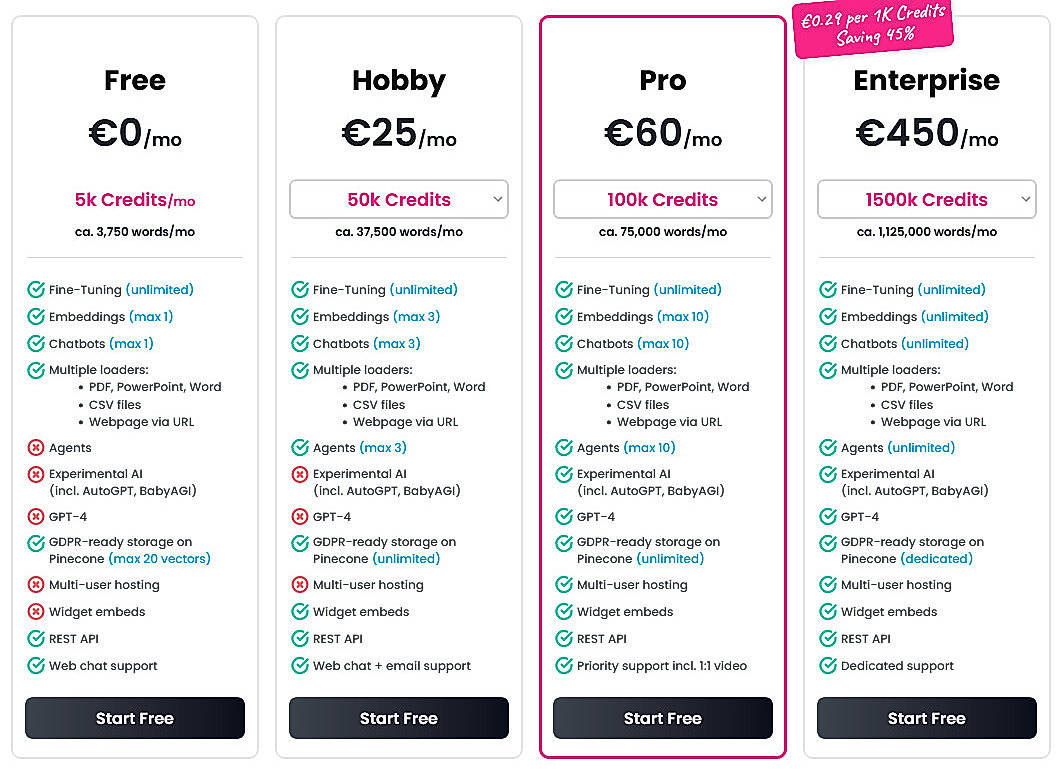Screen dimensions: 1060x774
Task: Click the Saving 45% promotional badge
Action: coord(873,28)
